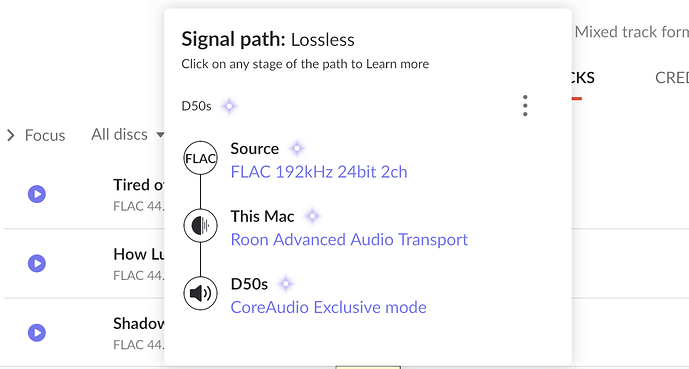This screenshot has height=369, width=689.
Task: Play the Shadow track
Action: click(37, 333)
